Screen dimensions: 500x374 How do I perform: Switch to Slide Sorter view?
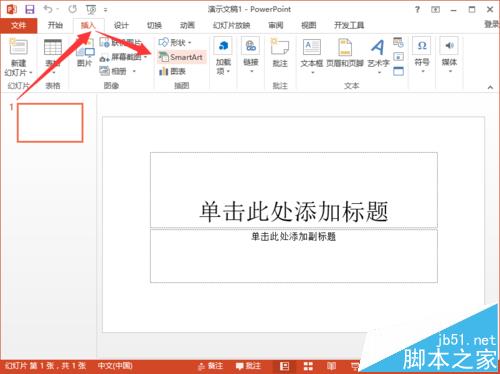click(x=308, y=366)
